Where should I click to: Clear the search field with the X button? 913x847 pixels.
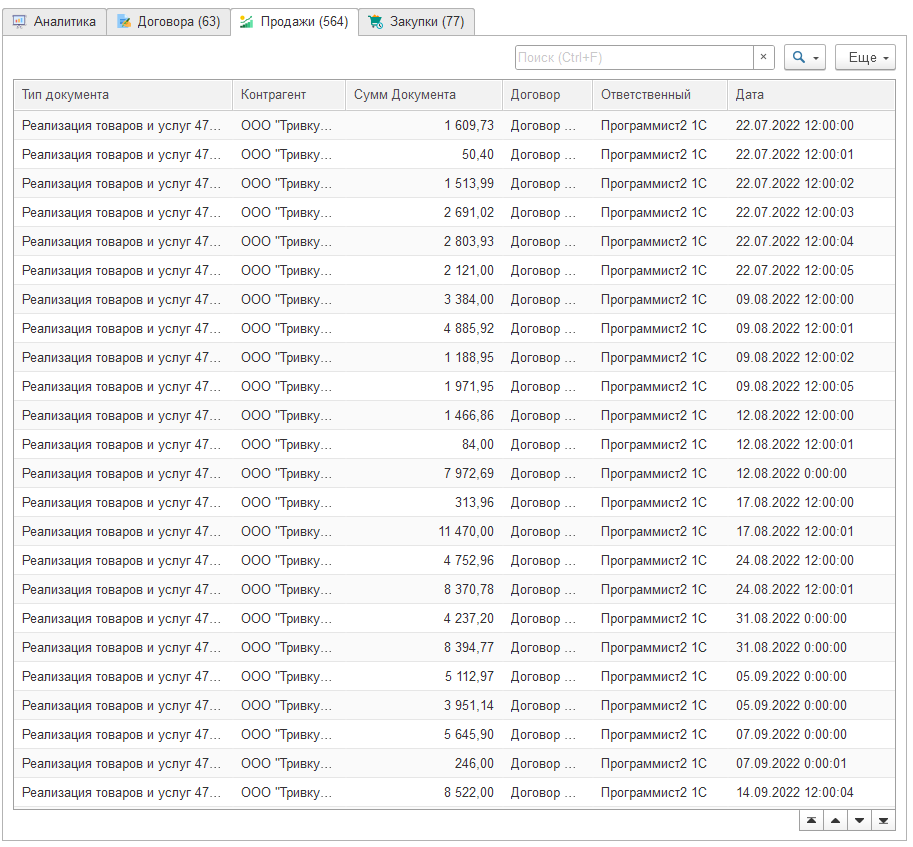click(x=763, y=58)
